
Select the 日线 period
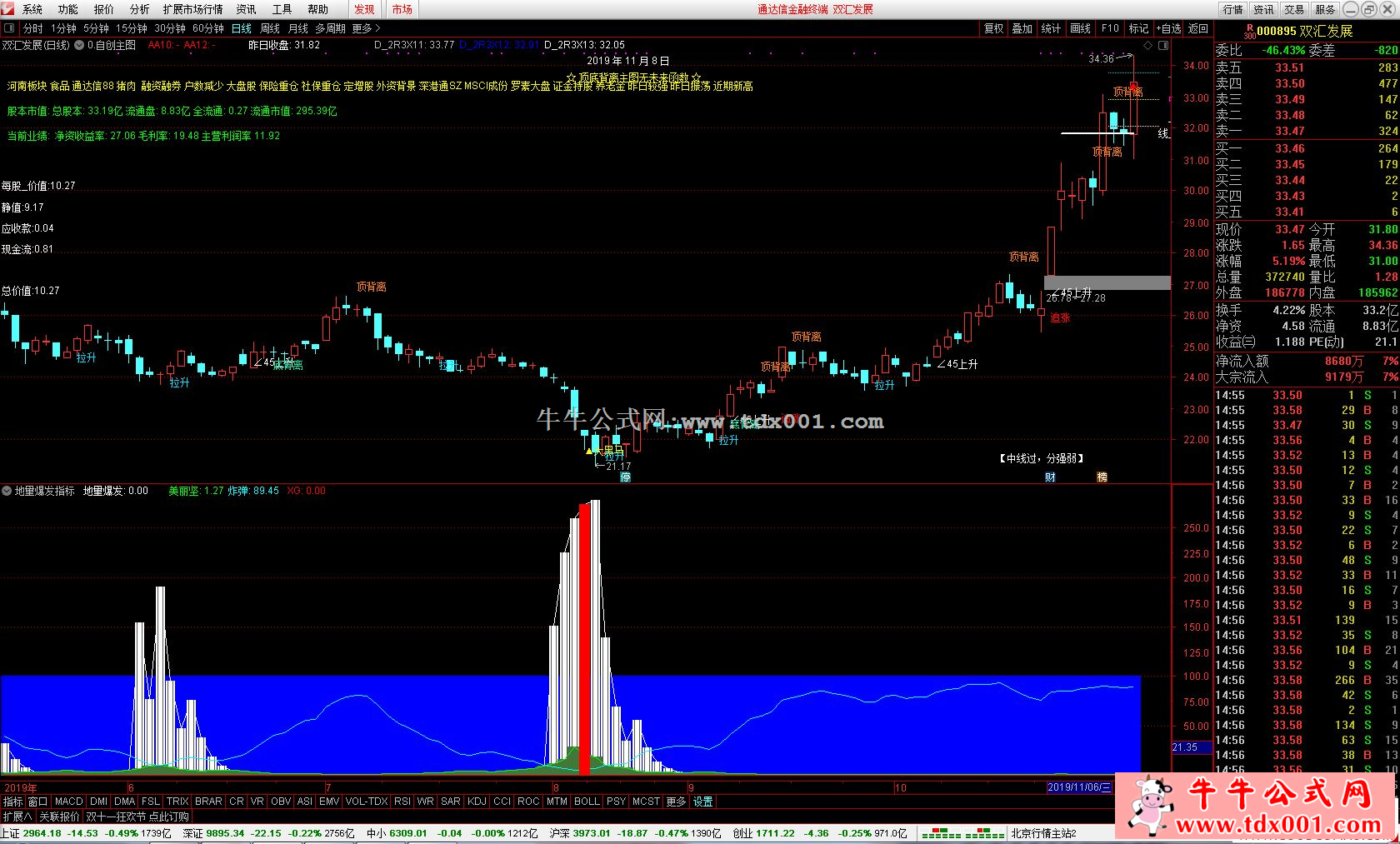tap(242, 28)
